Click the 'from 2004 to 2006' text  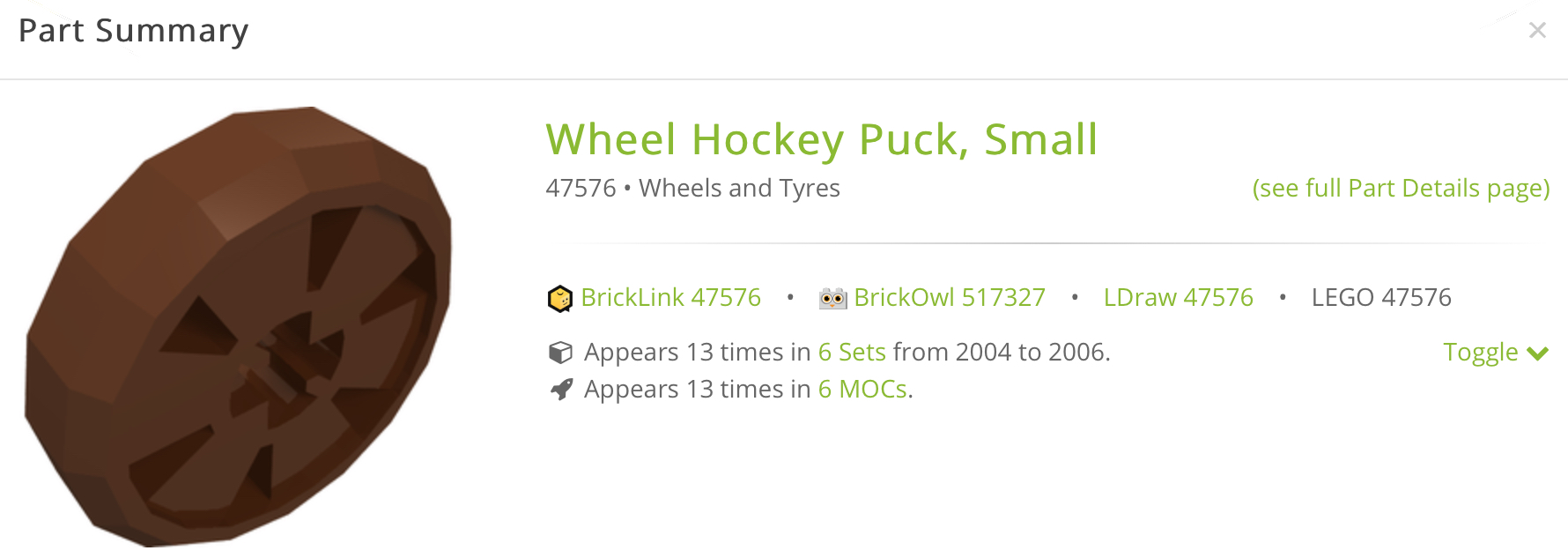[x=1001, y=353]
